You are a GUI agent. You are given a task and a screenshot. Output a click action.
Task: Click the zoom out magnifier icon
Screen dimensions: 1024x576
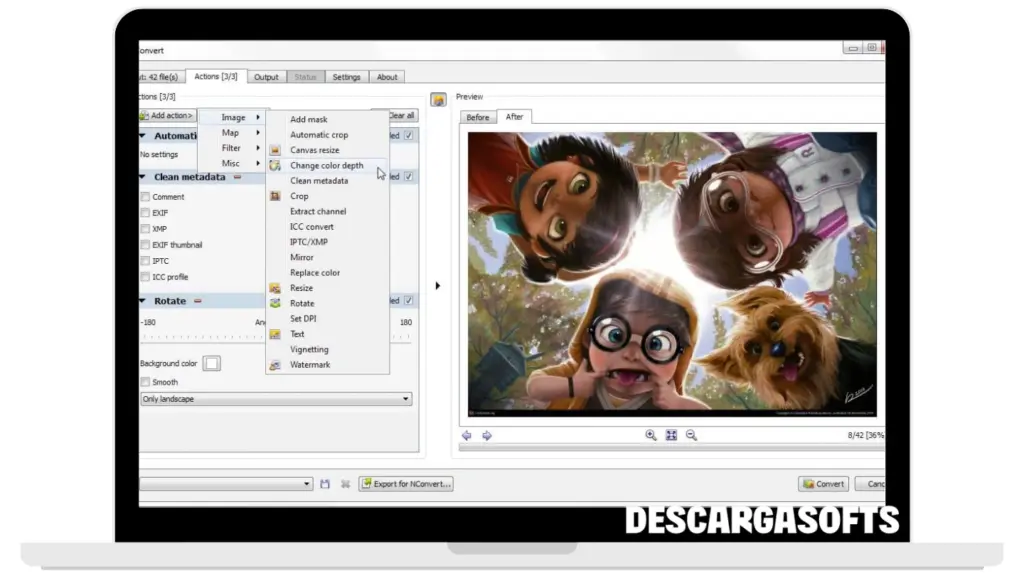point(691,435)
